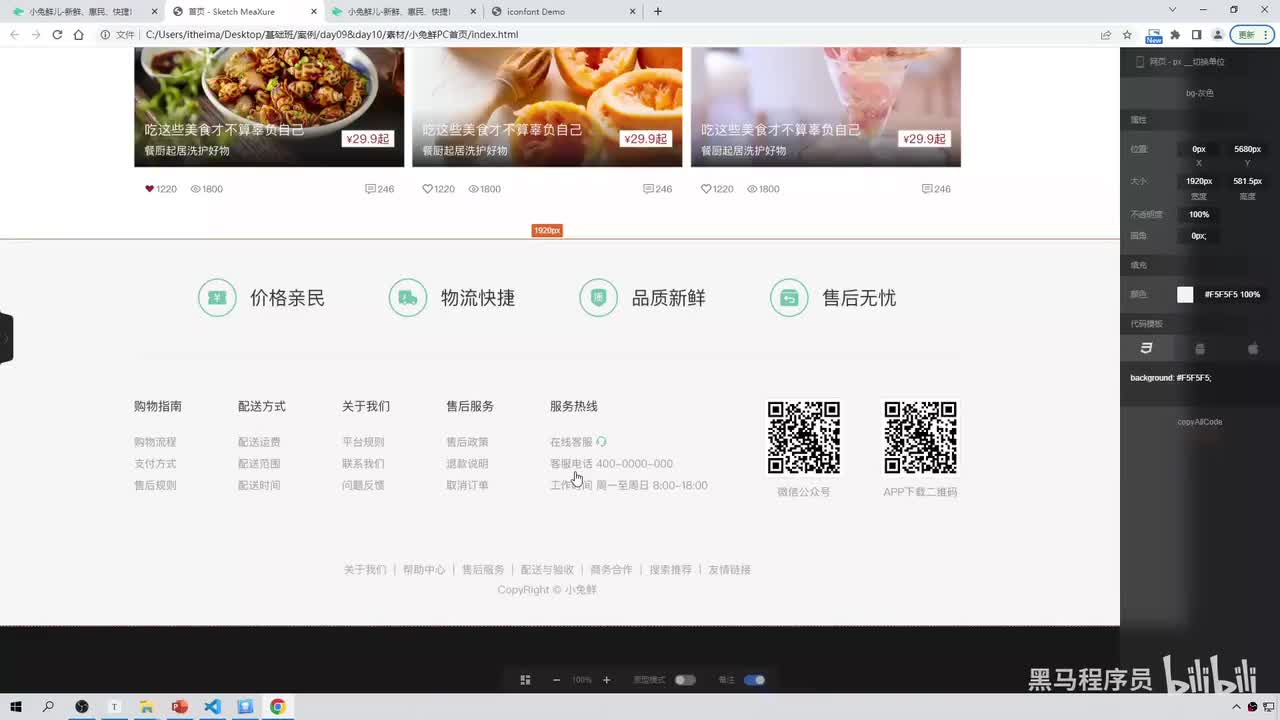Click the 物流快捷 truck icon
The width and height of the screenshot is (1280, 720).
pos(408,298)
